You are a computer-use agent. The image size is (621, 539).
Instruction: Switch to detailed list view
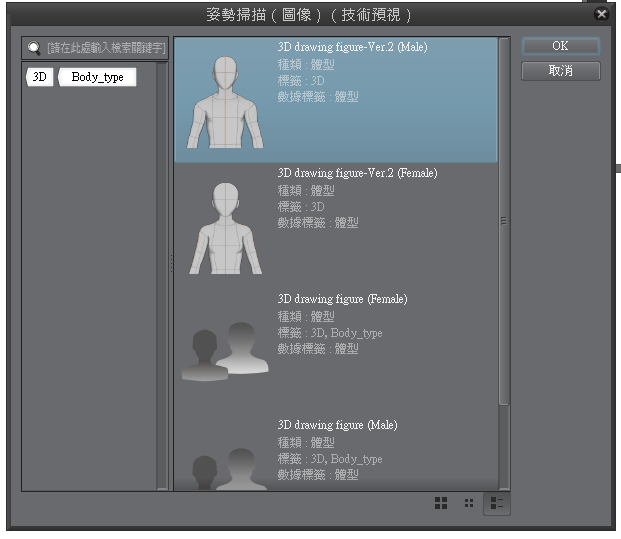497,503
